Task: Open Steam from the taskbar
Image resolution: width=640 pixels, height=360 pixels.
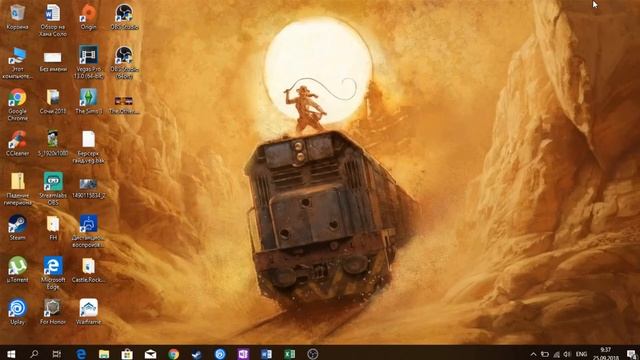Action: [197, 353]
